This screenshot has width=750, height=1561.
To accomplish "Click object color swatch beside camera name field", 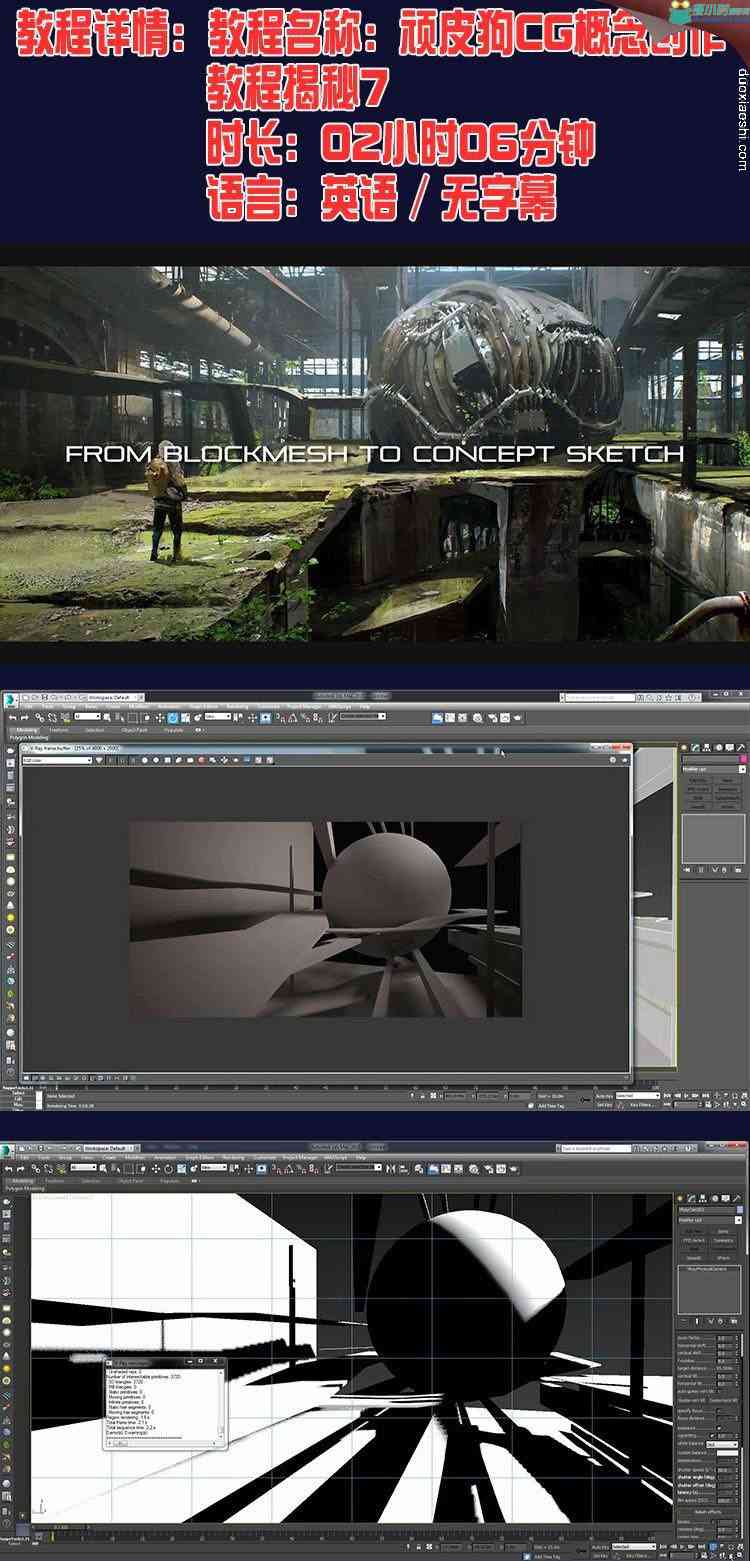I will click(x=740, y=1210).
